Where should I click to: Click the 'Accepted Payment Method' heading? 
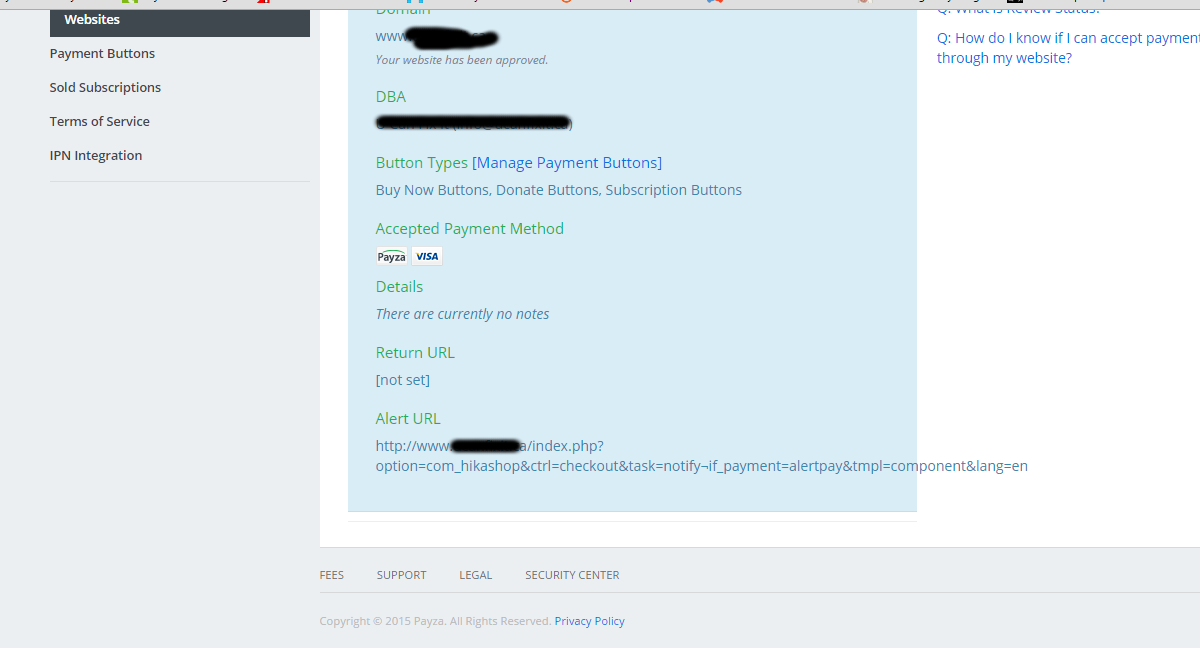click(x=470, y=229)
